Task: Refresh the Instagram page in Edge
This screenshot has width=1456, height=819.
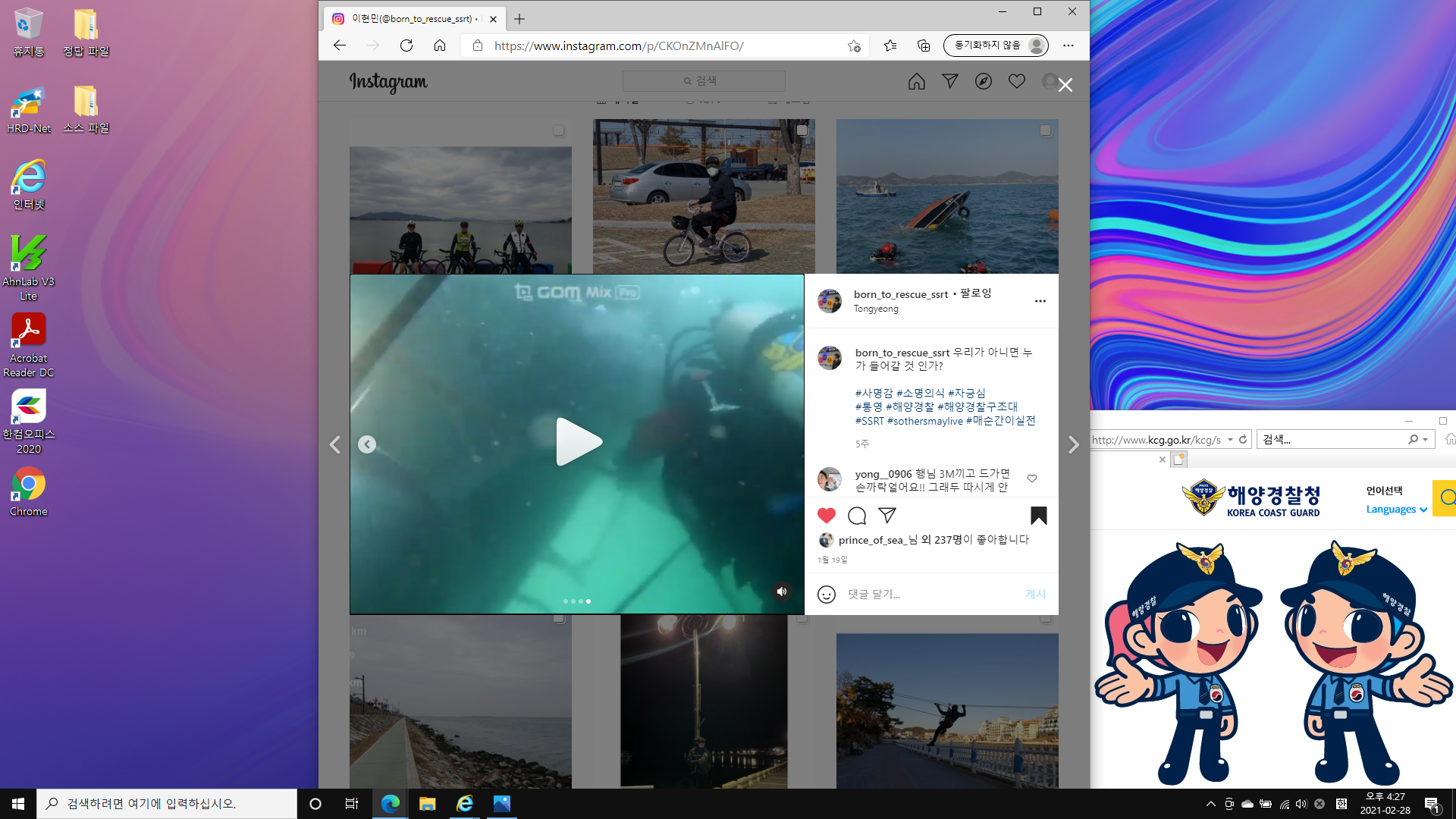Action: [406, 45]
